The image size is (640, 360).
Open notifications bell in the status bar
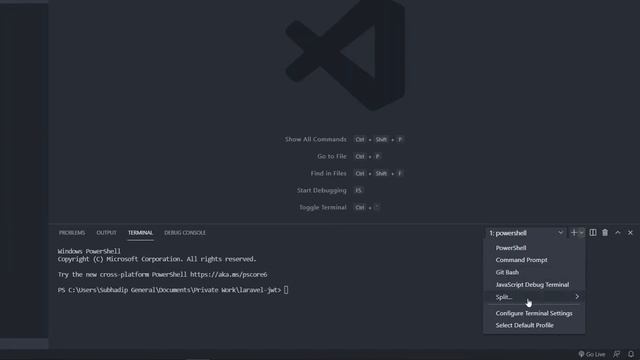pyautogui.click(x=631, y=354)
